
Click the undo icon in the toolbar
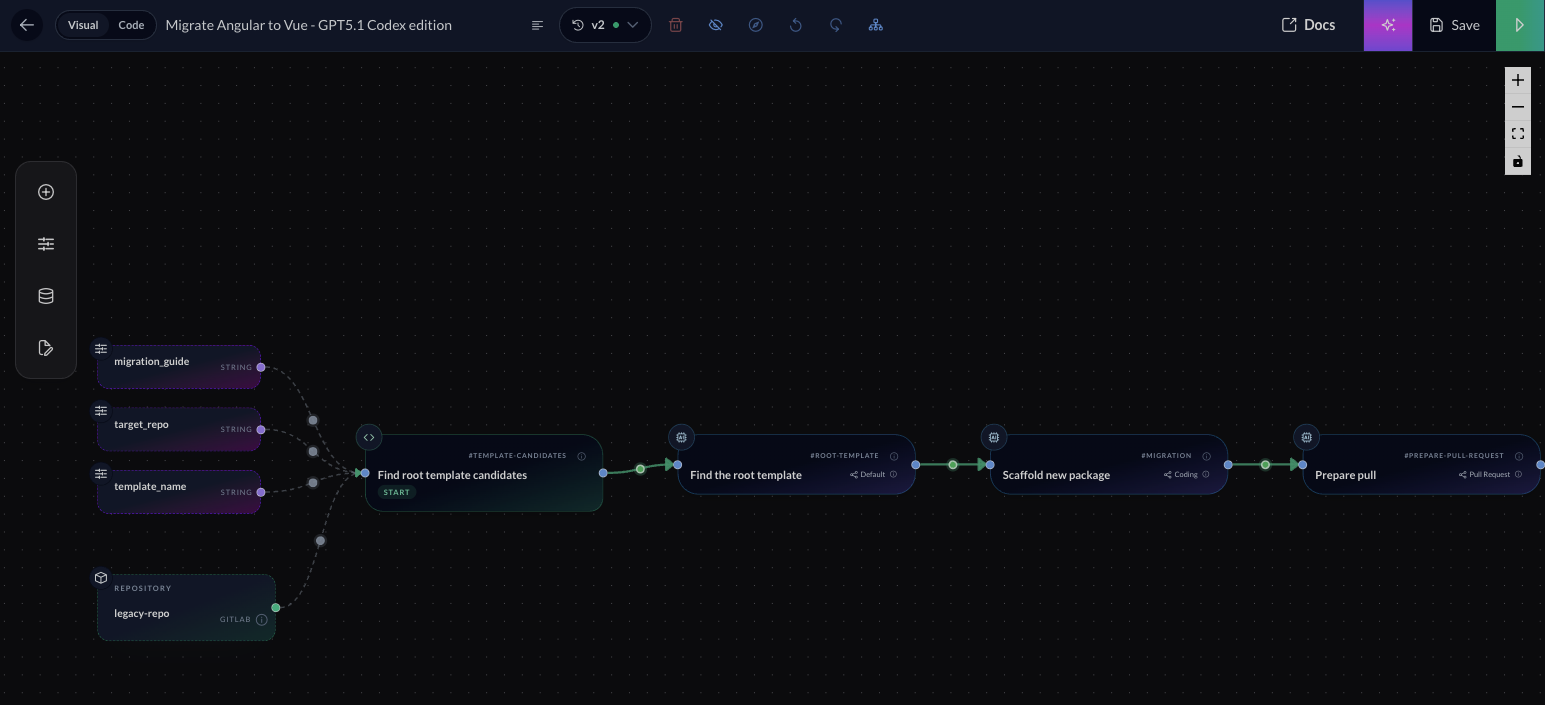pyautogui.click(x=796, y=24)
